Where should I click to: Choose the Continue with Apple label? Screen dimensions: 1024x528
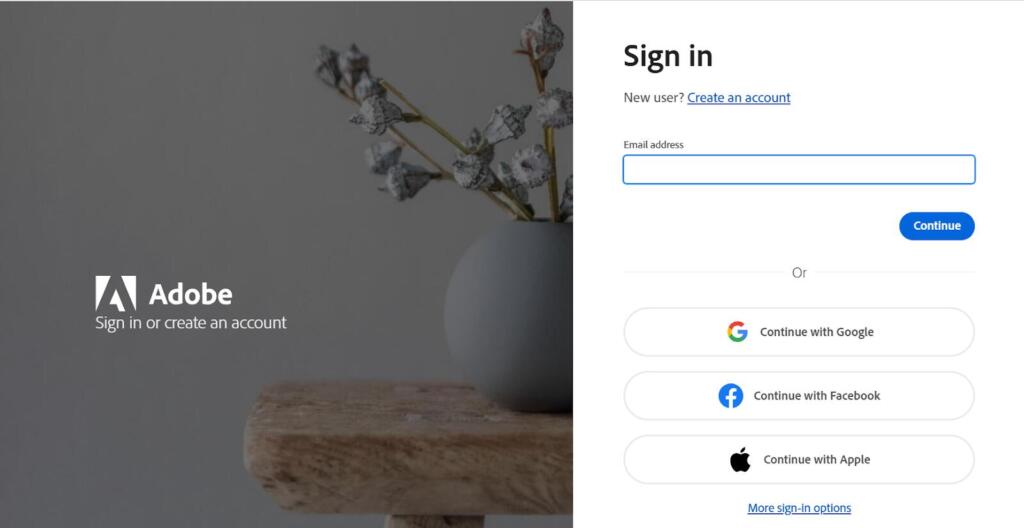click(x=816, y=459)
